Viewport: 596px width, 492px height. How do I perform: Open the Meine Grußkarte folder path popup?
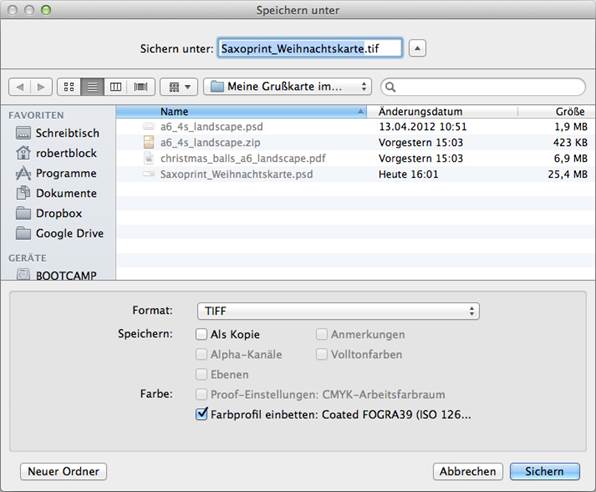pyautogui.click(x=287, y=87)
